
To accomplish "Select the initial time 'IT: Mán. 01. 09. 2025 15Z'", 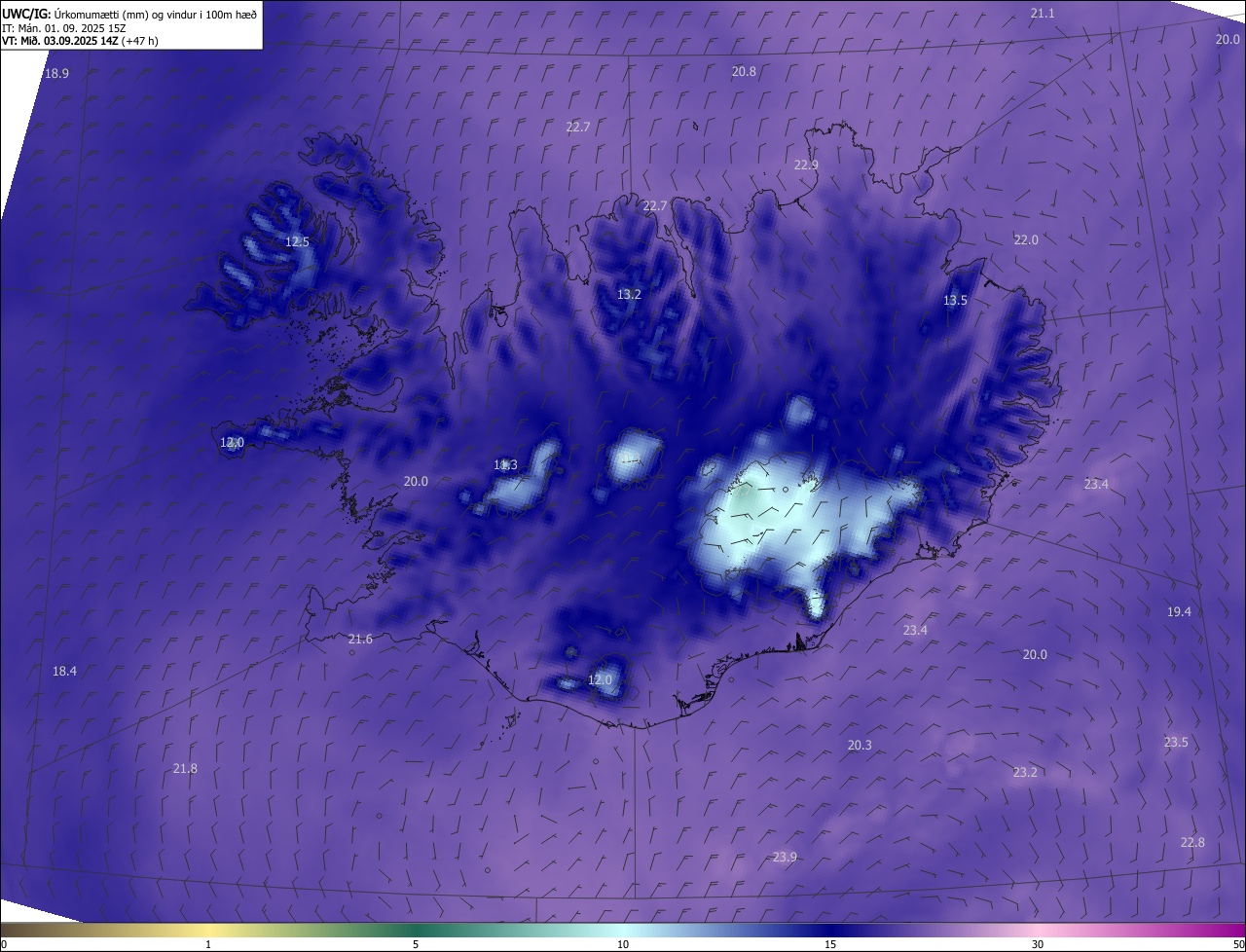I will [x=63, y=28].
